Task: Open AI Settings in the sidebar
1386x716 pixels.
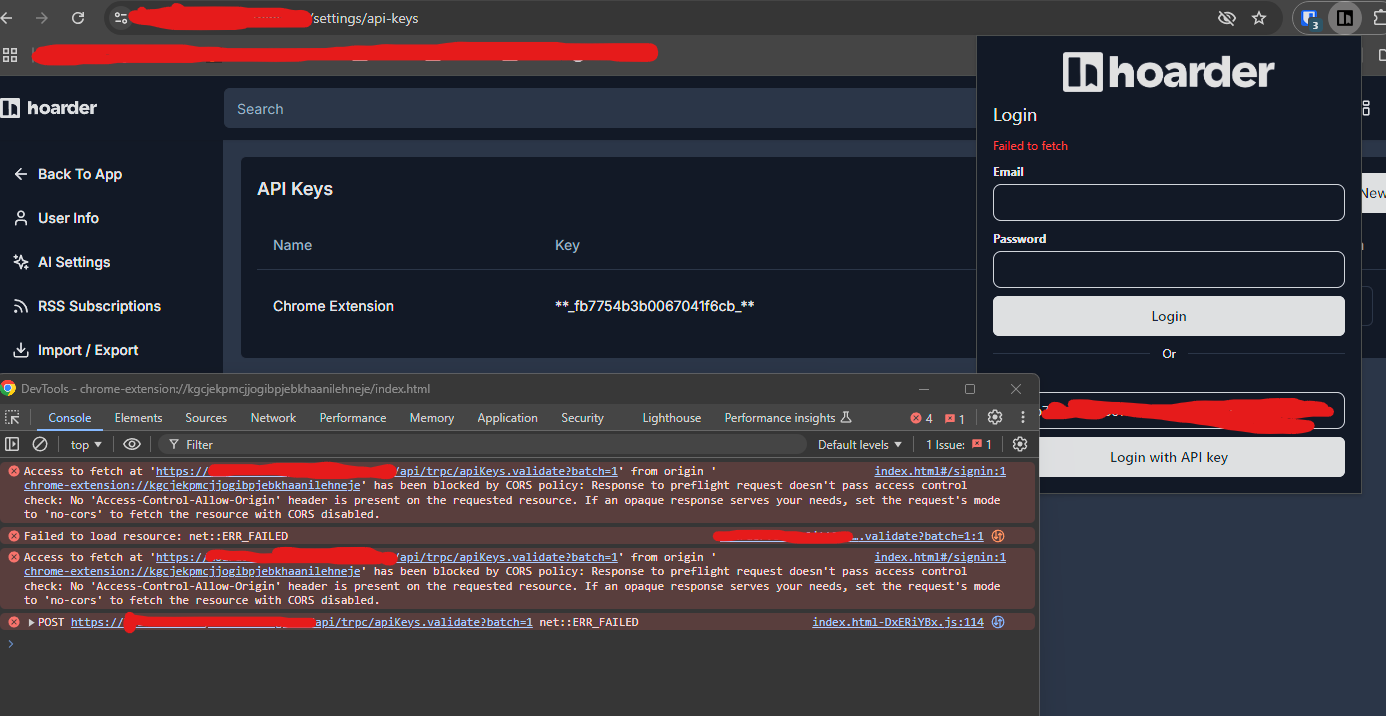Action: coord(62,262)
